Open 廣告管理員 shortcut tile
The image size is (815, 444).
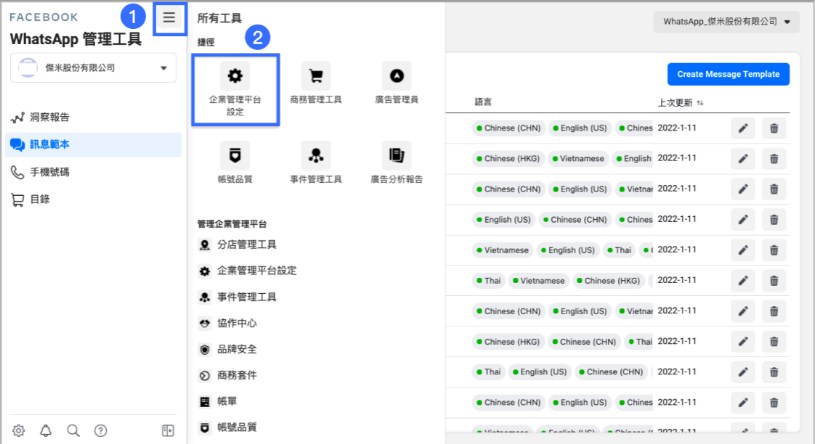point(396,84)
